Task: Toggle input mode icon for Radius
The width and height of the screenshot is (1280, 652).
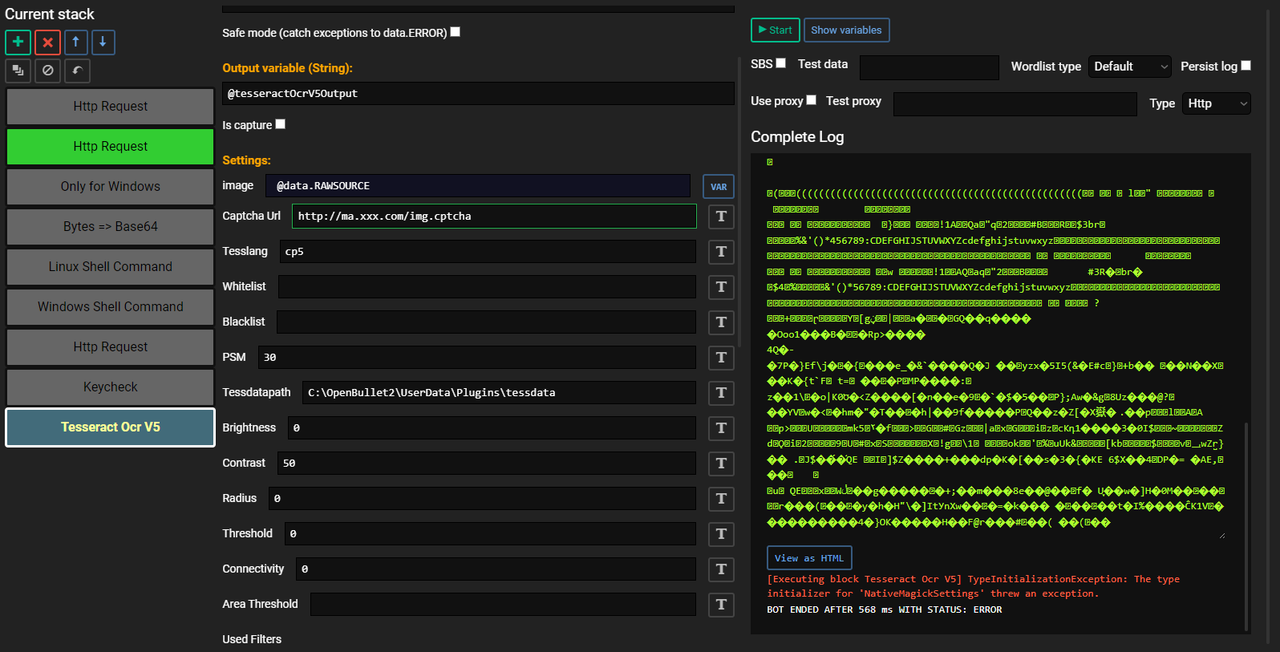Action: pos(721,498)
